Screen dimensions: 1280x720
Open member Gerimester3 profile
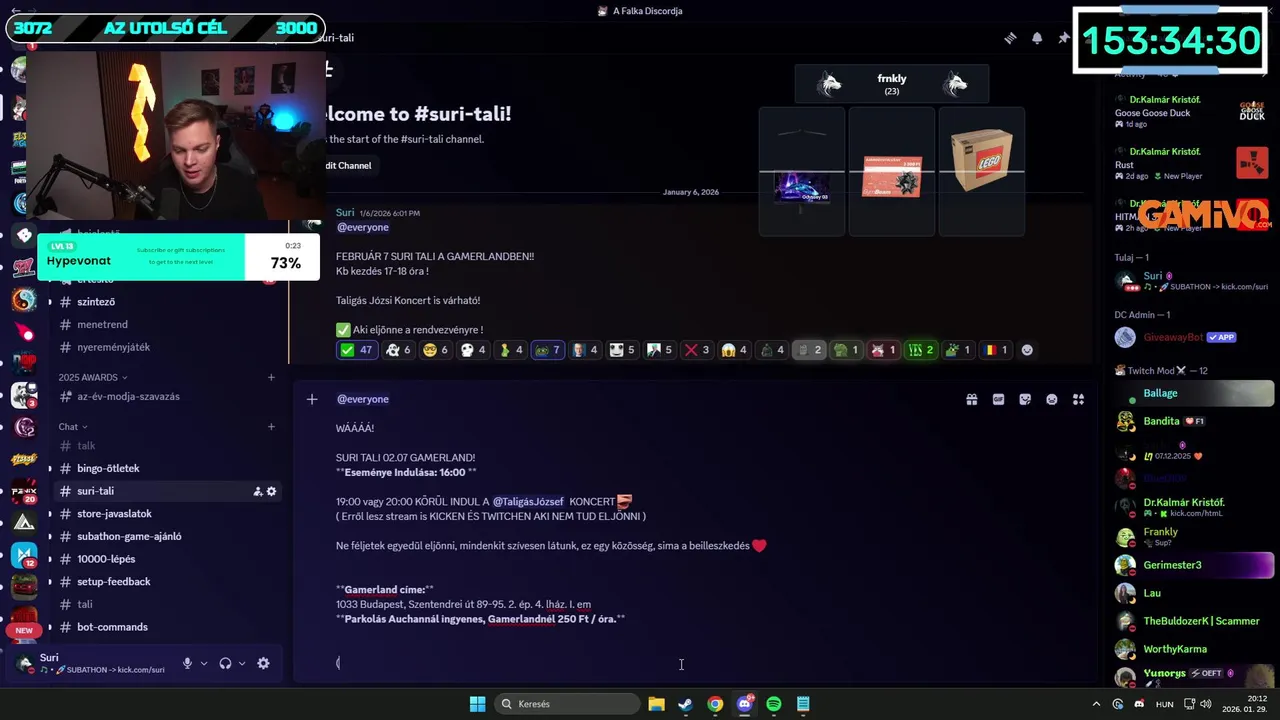tap(1194, 565)
